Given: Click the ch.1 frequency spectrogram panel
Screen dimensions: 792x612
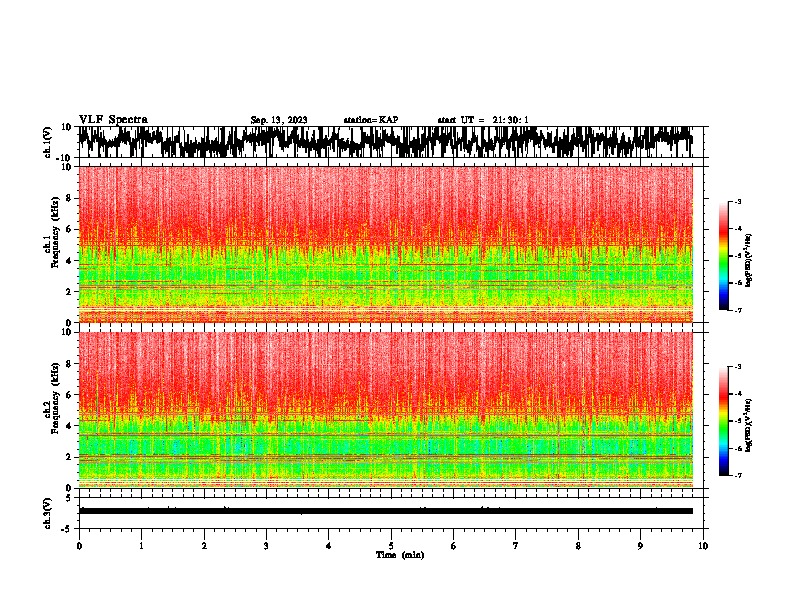Looking at the screenshot, I should coord(385,244).
